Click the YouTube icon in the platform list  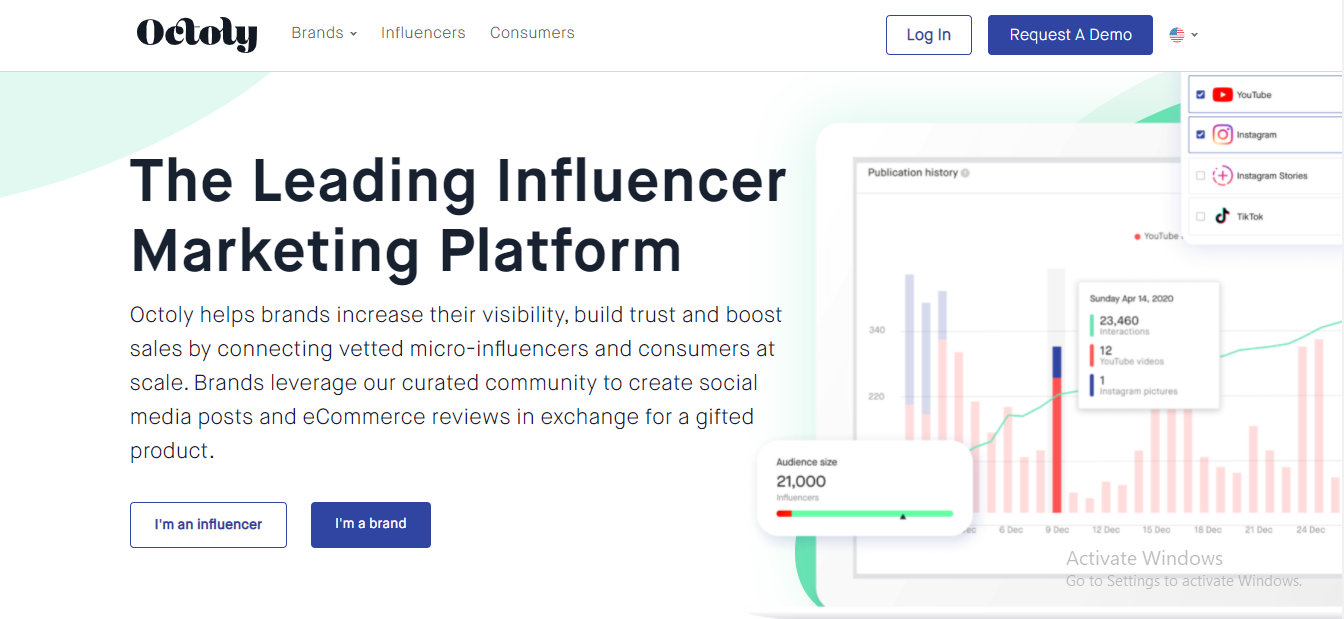pos(1222,95)
